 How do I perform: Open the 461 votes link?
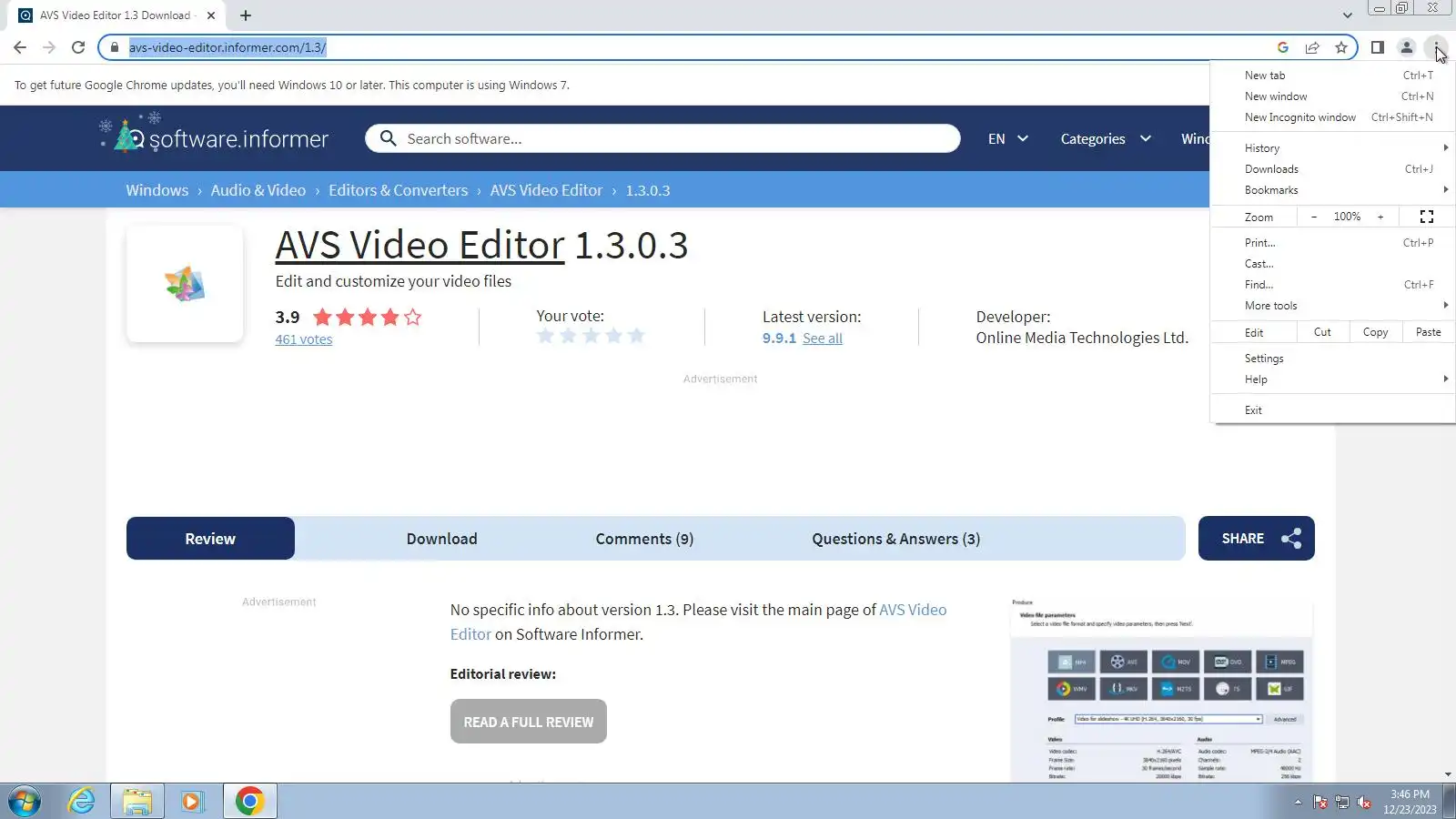pyautogui.click(x=304, y=339)
